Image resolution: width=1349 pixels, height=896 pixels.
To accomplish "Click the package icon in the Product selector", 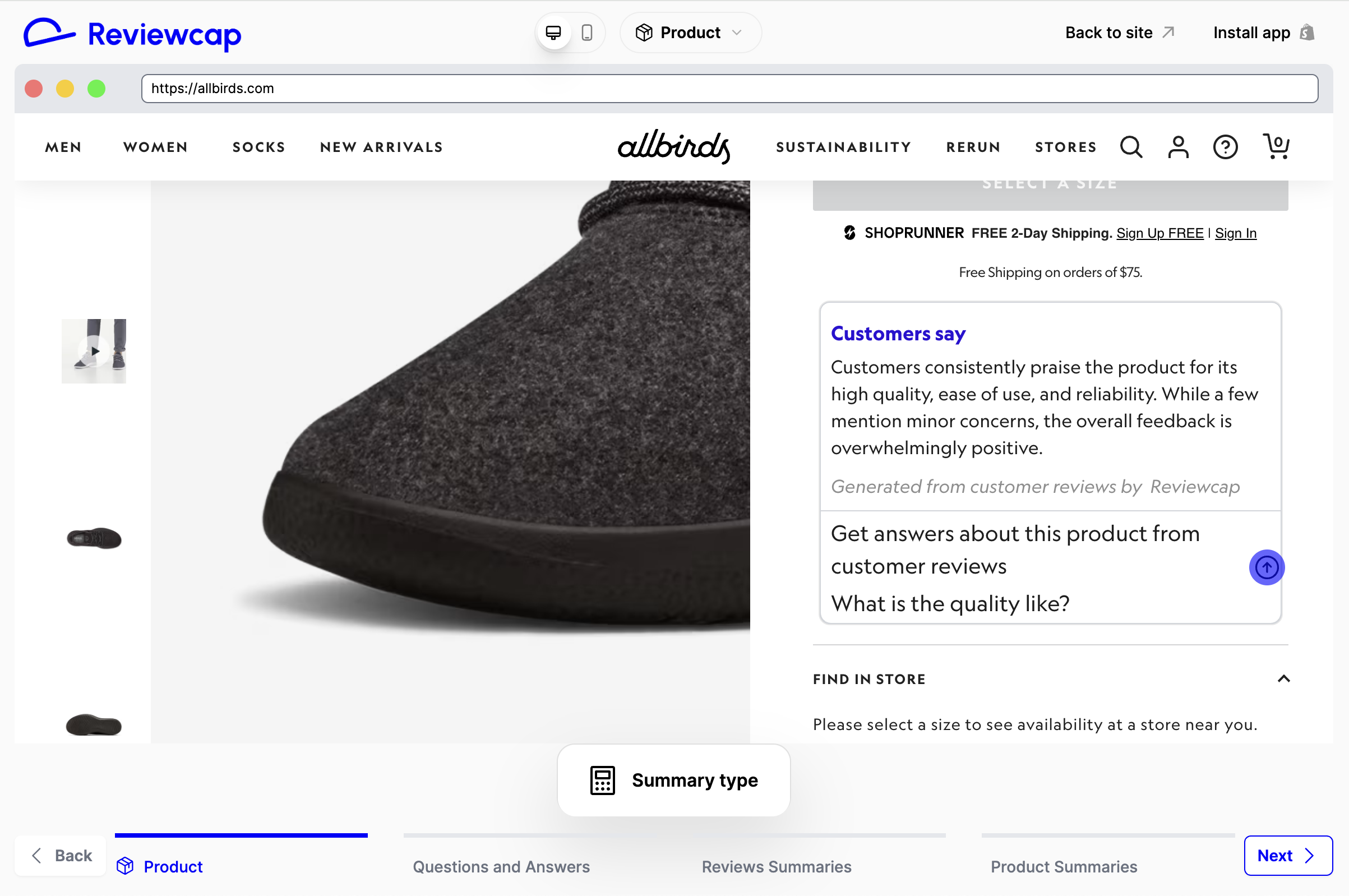I will coord(644,32).
